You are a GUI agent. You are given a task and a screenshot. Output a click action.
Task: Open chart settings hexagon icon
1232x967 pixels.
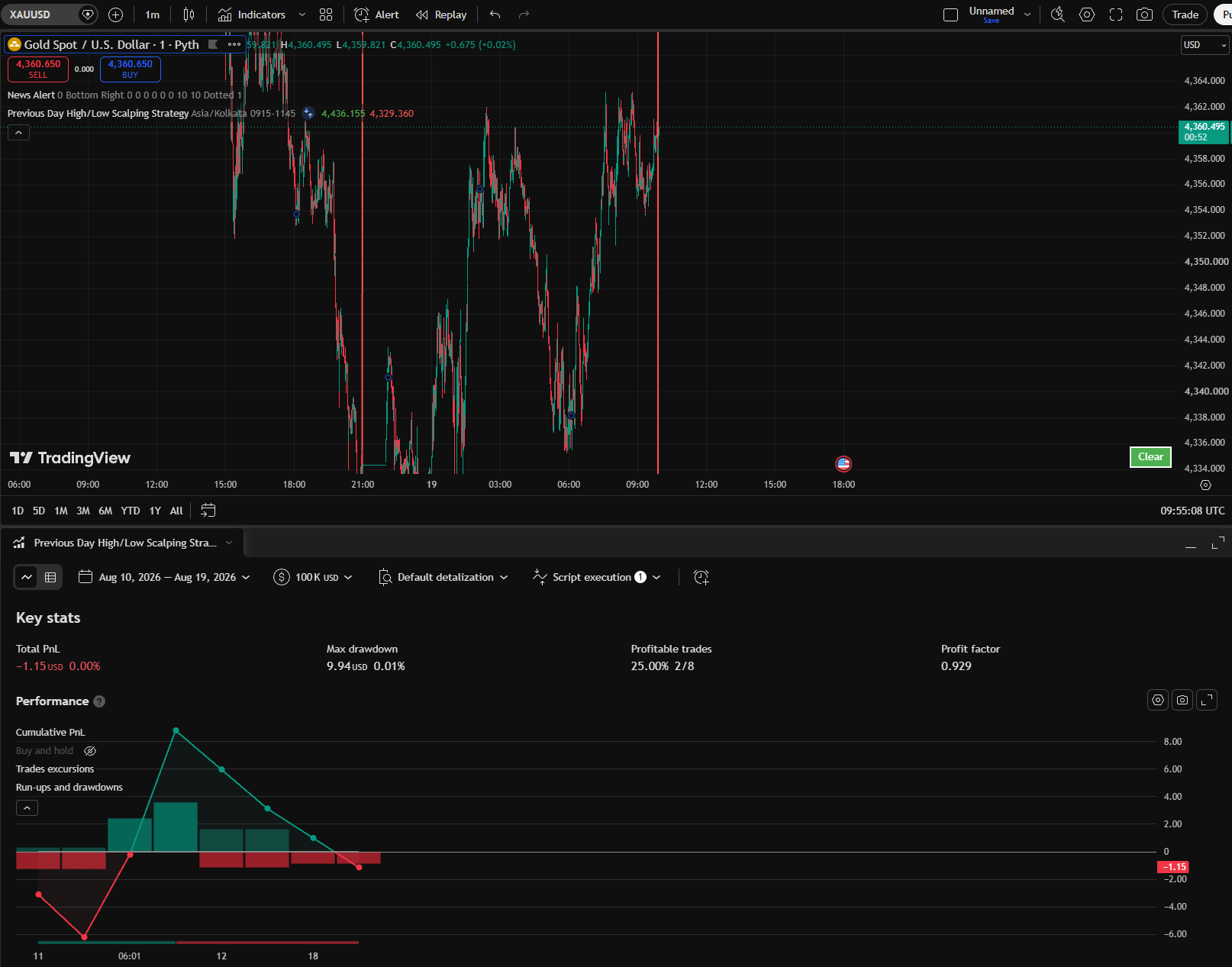click(x=1087, y=15)
